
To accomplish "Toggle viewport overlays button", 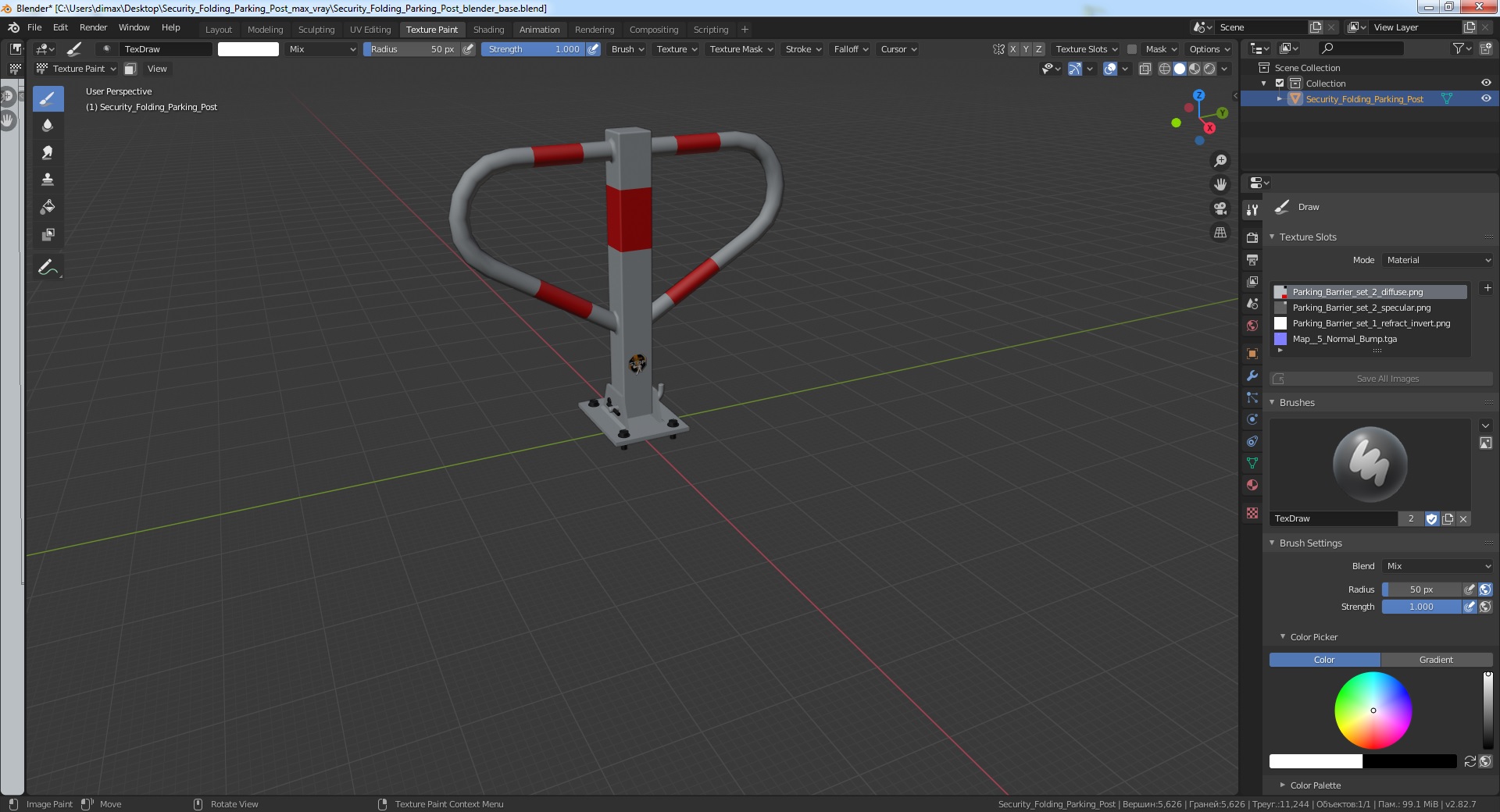I will 1110,69.
